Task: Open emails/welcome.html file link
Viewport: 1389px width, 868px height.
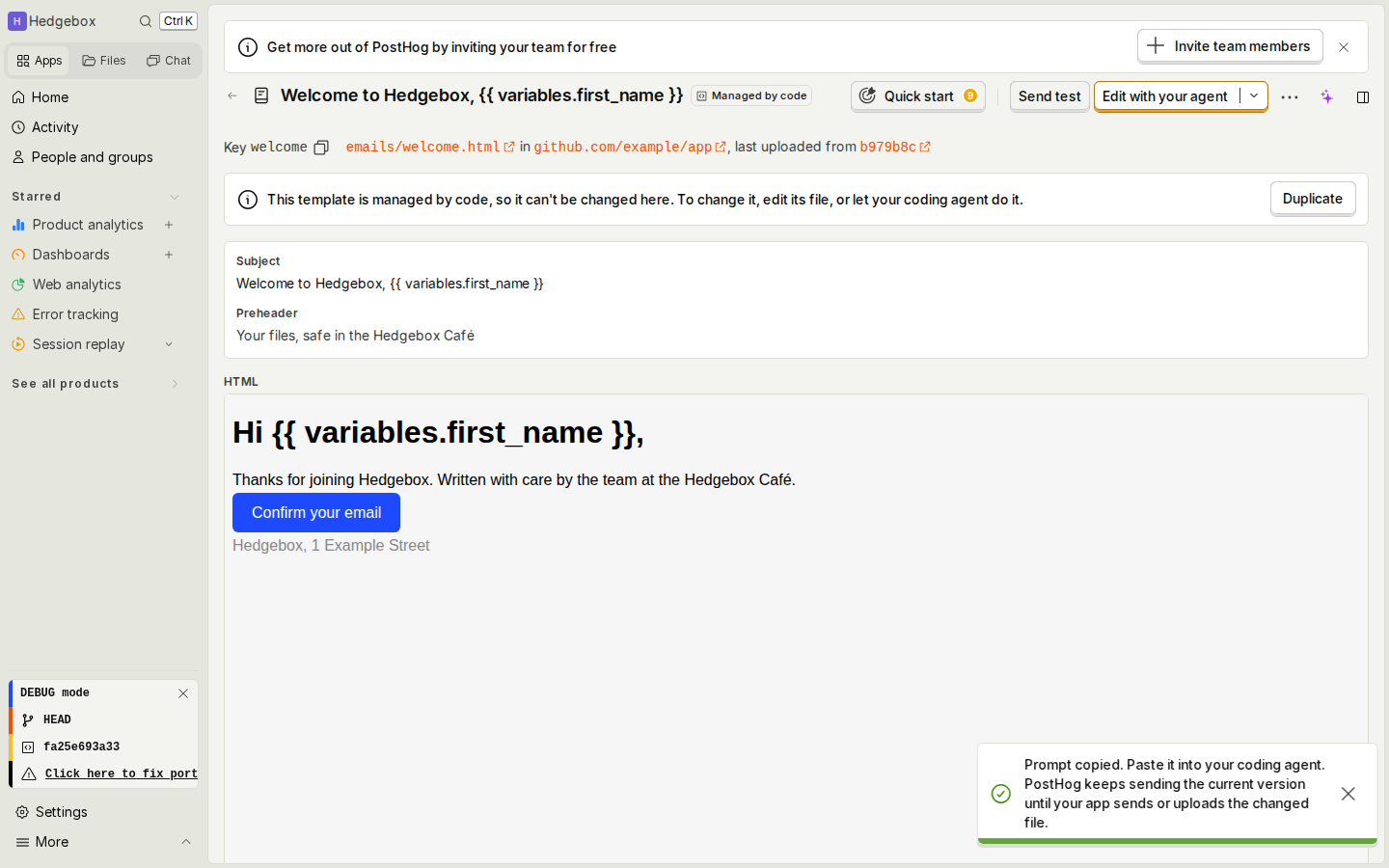Action: [x=430, y=147]
